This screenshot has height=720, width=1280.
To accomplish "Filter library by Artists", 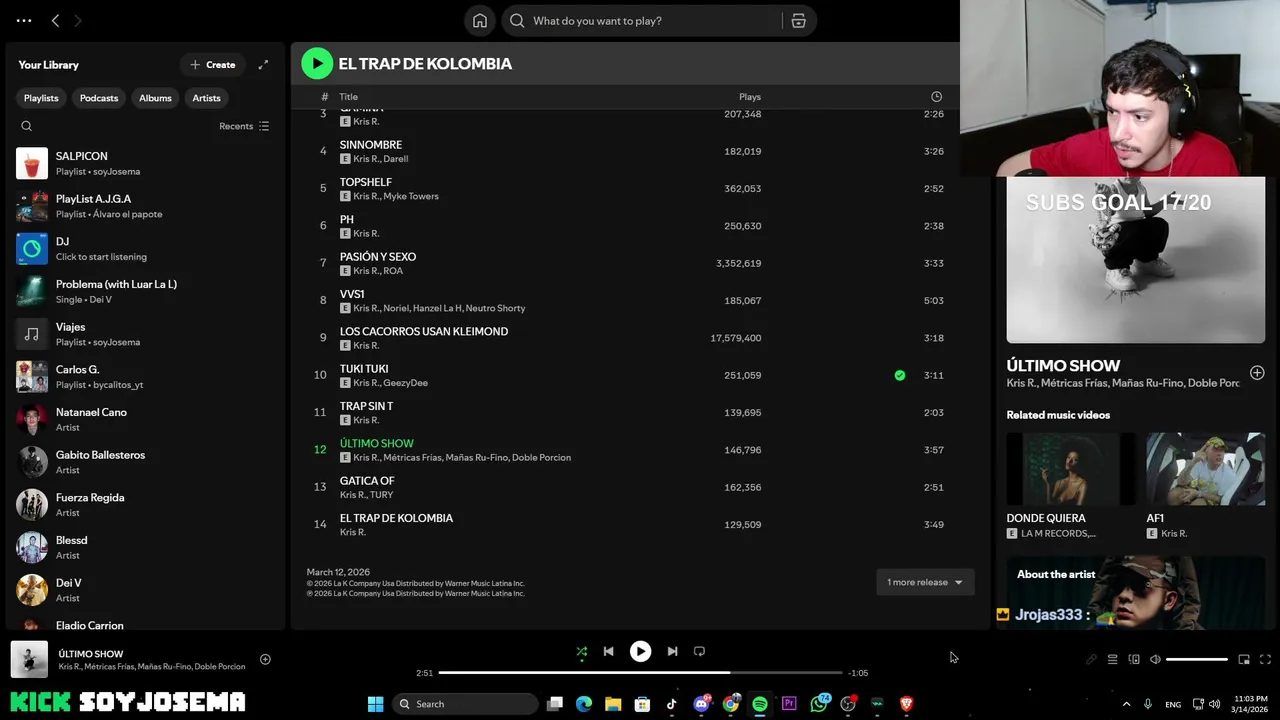I will coord(206,98).
